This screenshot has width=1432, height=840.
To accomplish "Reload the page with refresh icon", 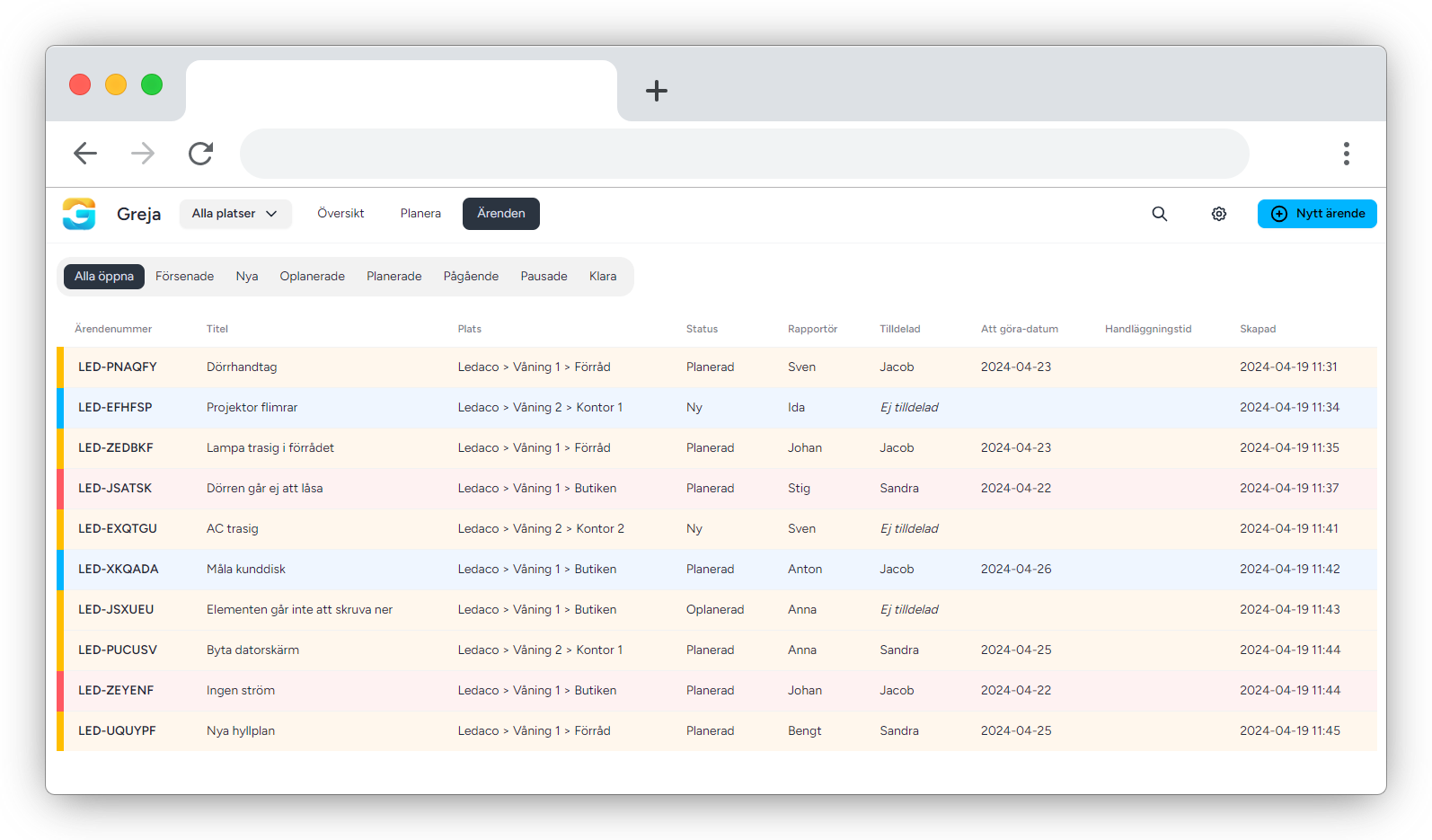I will pos(200,154).
